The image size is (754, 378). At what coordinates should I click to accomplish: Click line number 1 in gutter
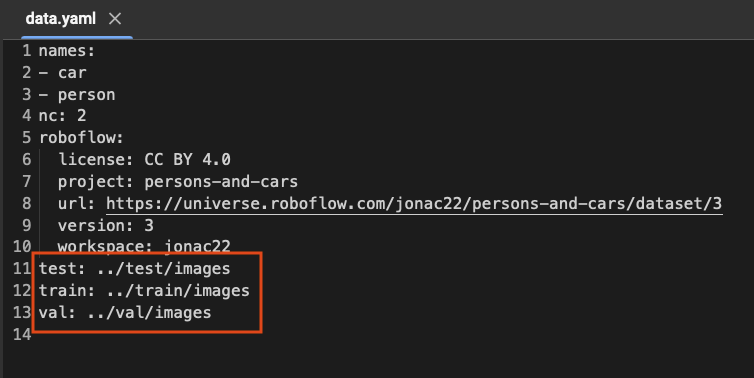point(26,50)
